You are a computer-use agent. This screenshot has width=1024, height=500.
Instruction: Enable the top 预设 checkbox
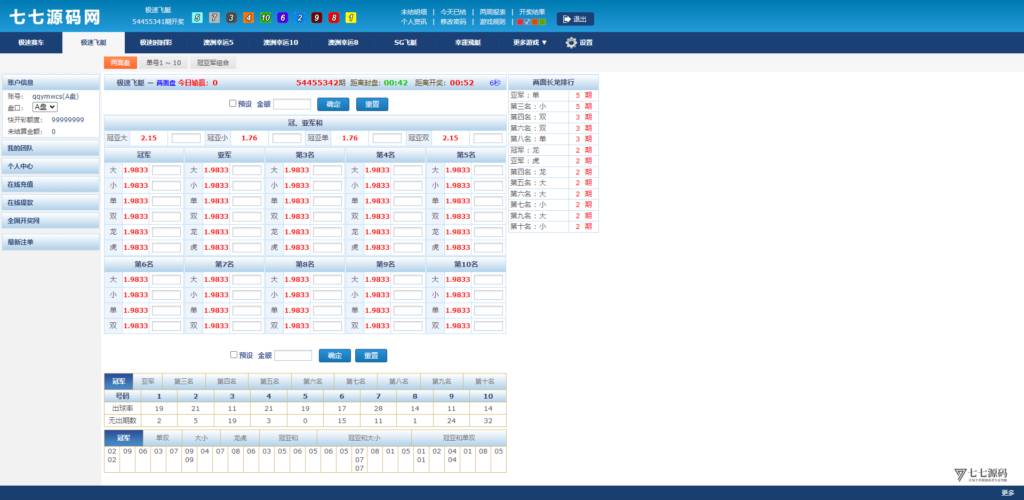click(x=233, y=103)
